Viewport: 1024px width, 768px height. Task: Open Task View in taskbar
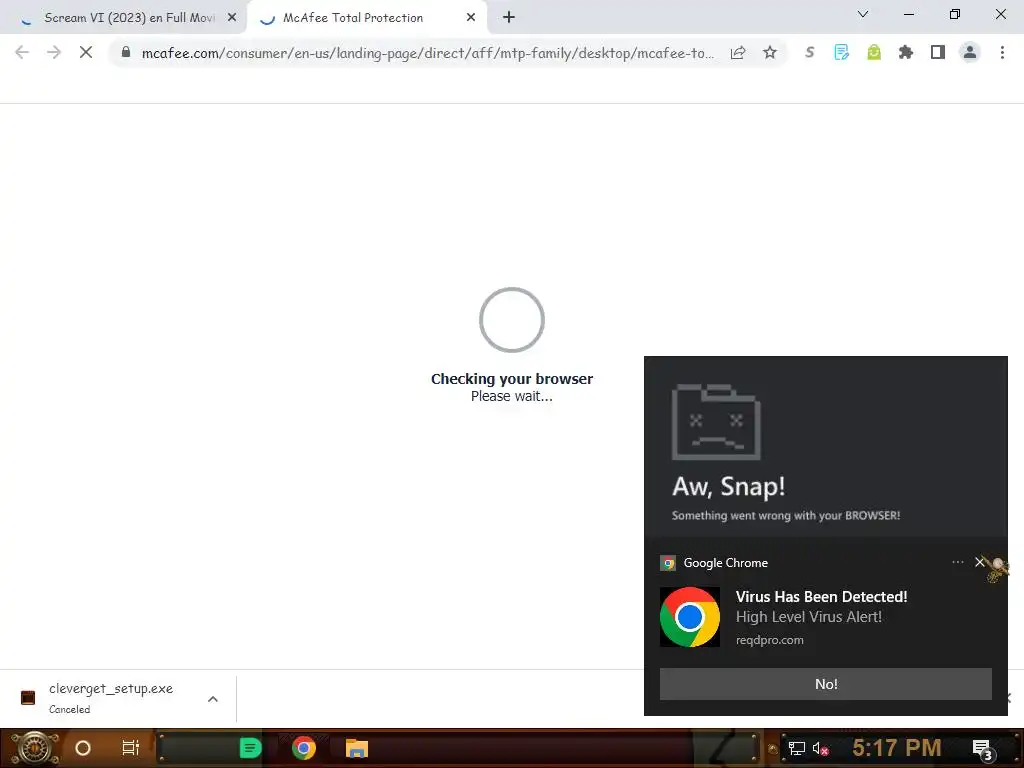[x=131, y=748]
